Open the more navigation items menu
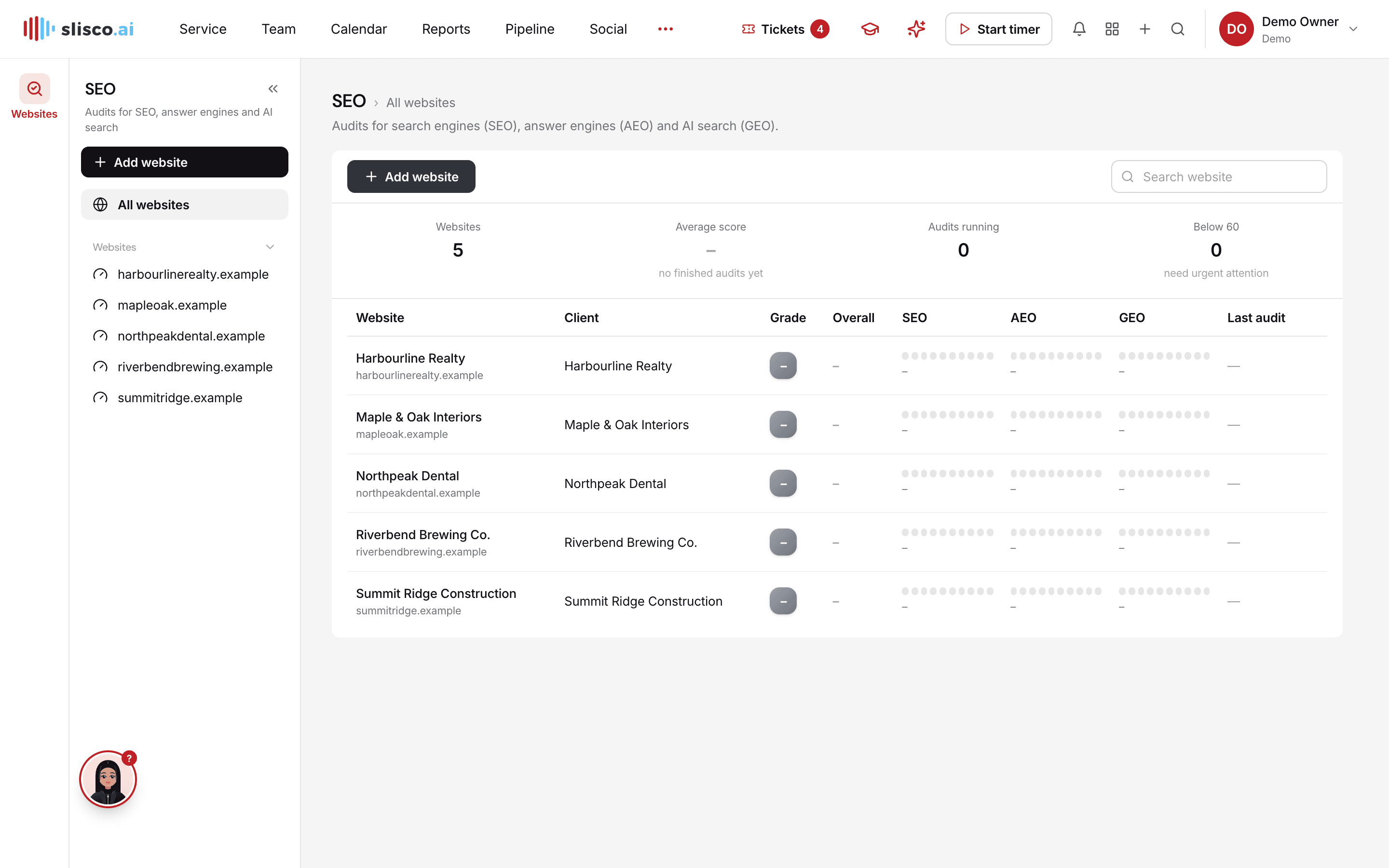The image size is (1389, 868). click(x=665, y=29)
